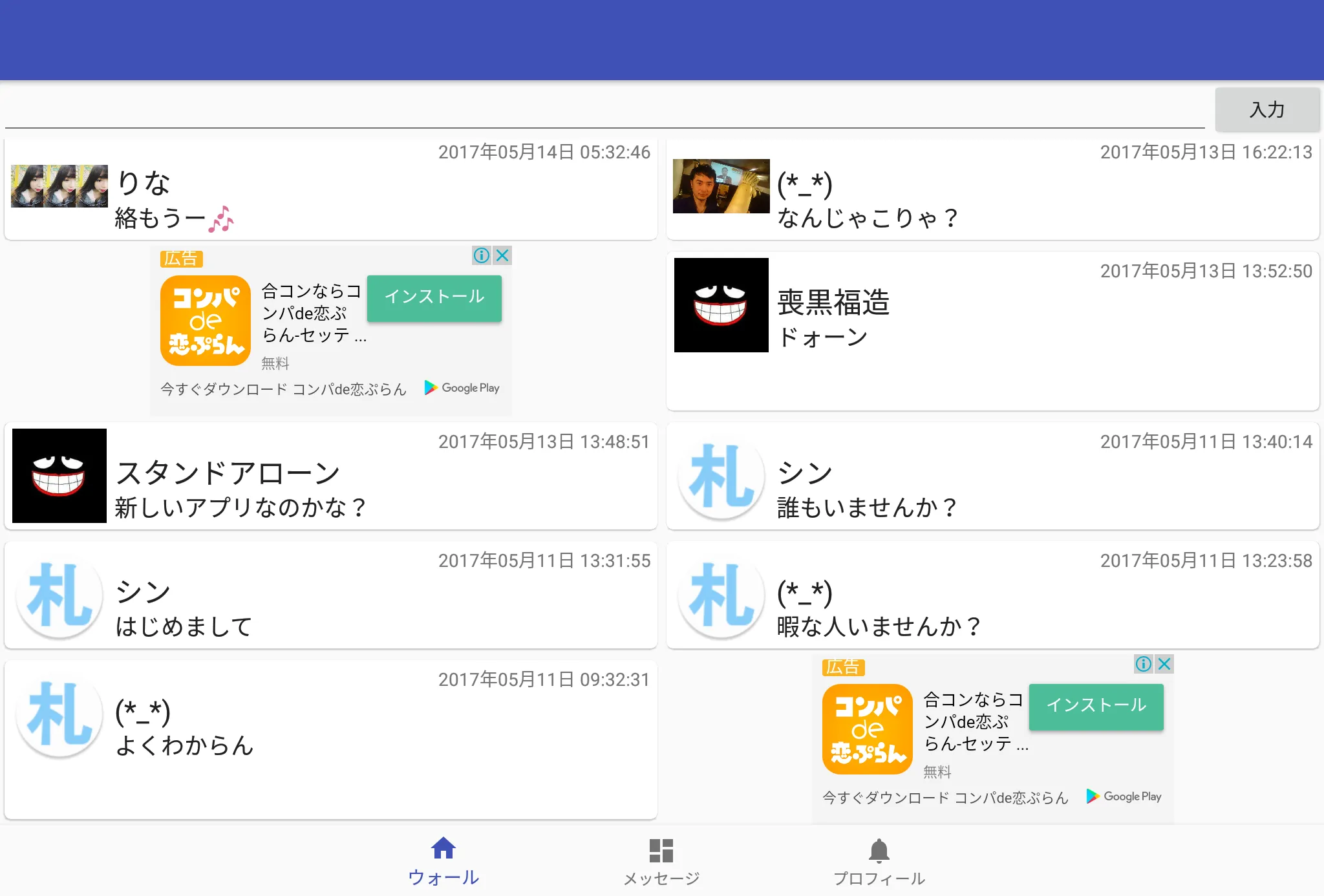Expand the りな message thread

pos(330,190)
